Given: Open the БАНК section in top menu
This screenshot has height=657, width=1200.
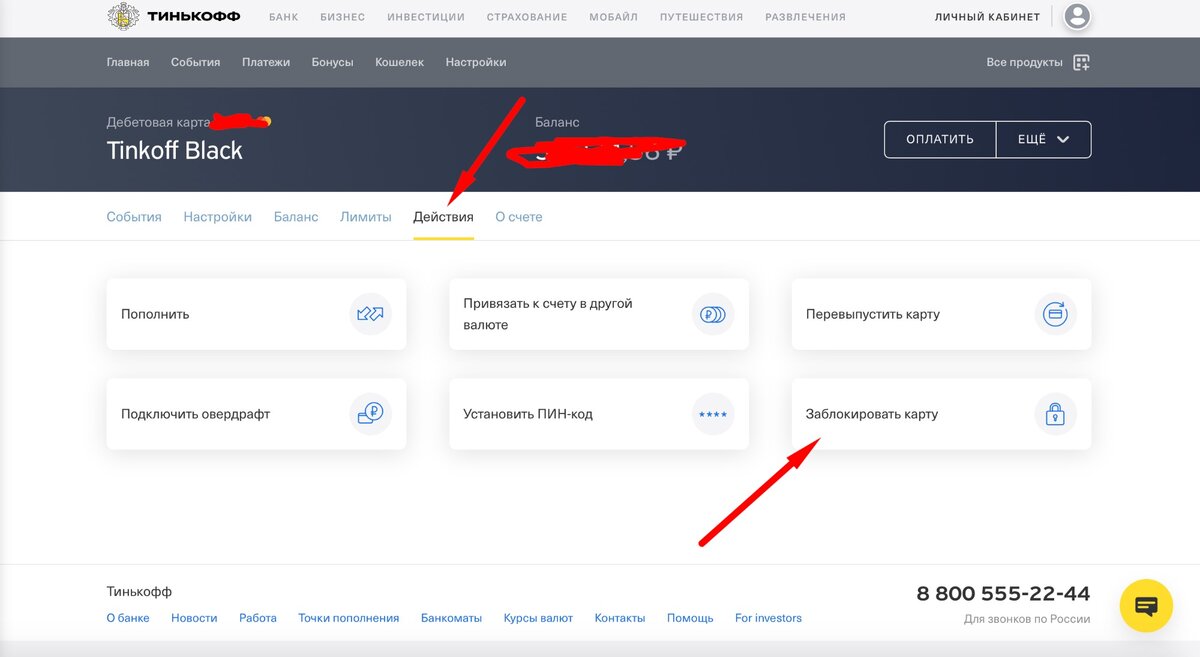Looking at the screenshot, I should pyautogui.click(x=283, y=17).
